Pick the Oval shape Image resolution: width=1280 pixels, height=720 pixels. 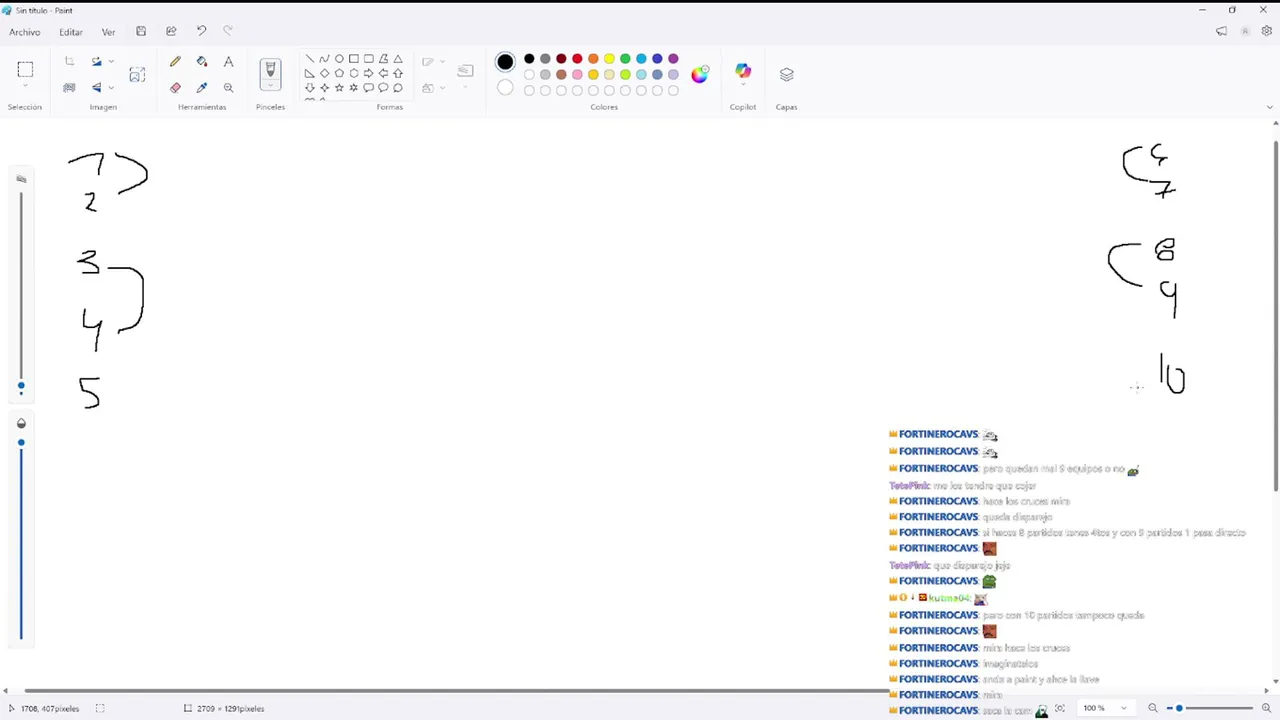click(x=339, y=59)
